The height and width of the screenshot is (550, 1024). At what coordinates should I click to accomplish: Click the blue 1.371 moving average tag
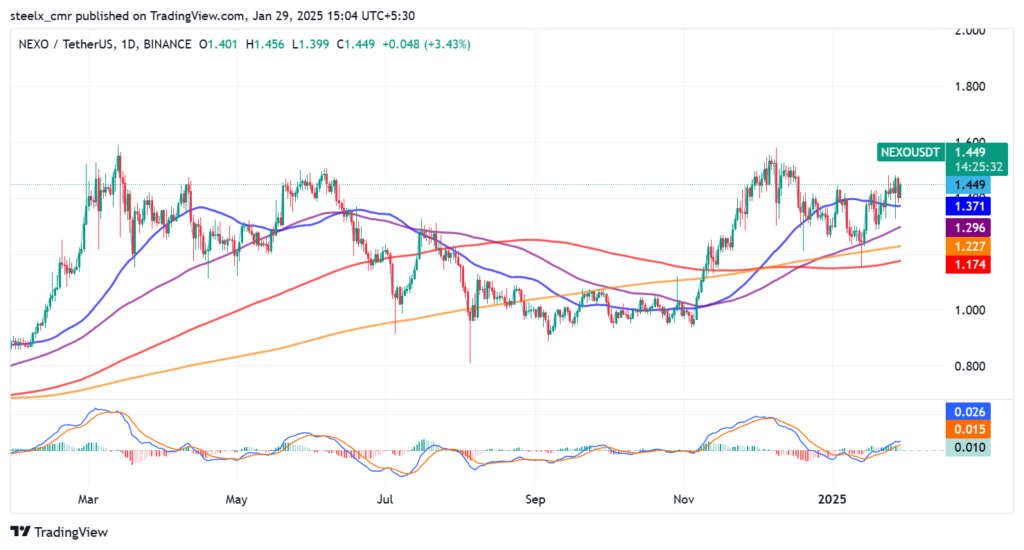click(967, 205)
